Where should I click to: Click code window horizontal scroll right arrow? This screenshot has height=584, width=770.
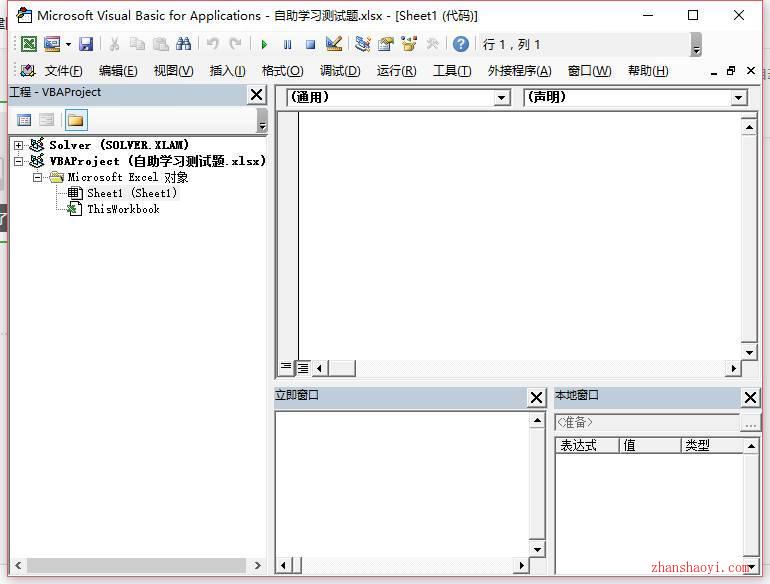733,368
